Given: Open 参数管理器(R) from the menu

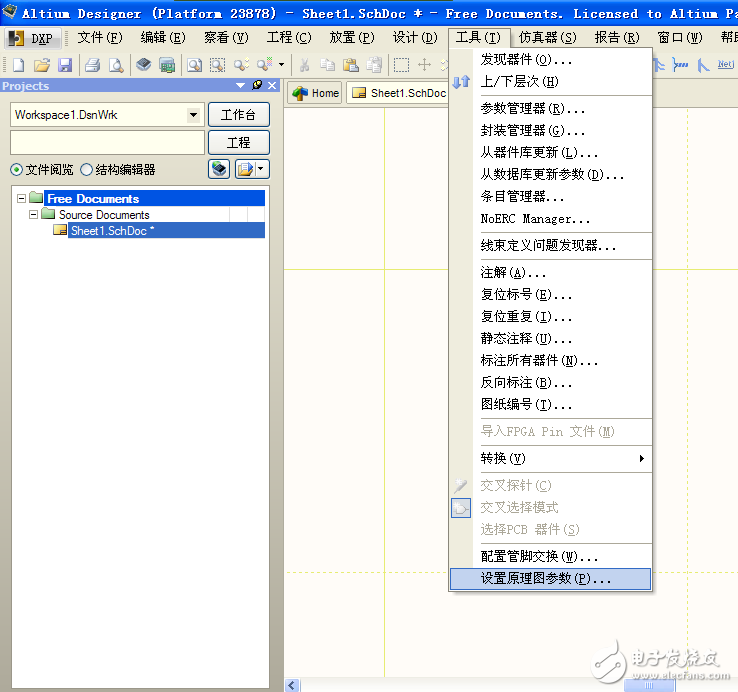Looking at the screenshot, I should coord(551,109).
